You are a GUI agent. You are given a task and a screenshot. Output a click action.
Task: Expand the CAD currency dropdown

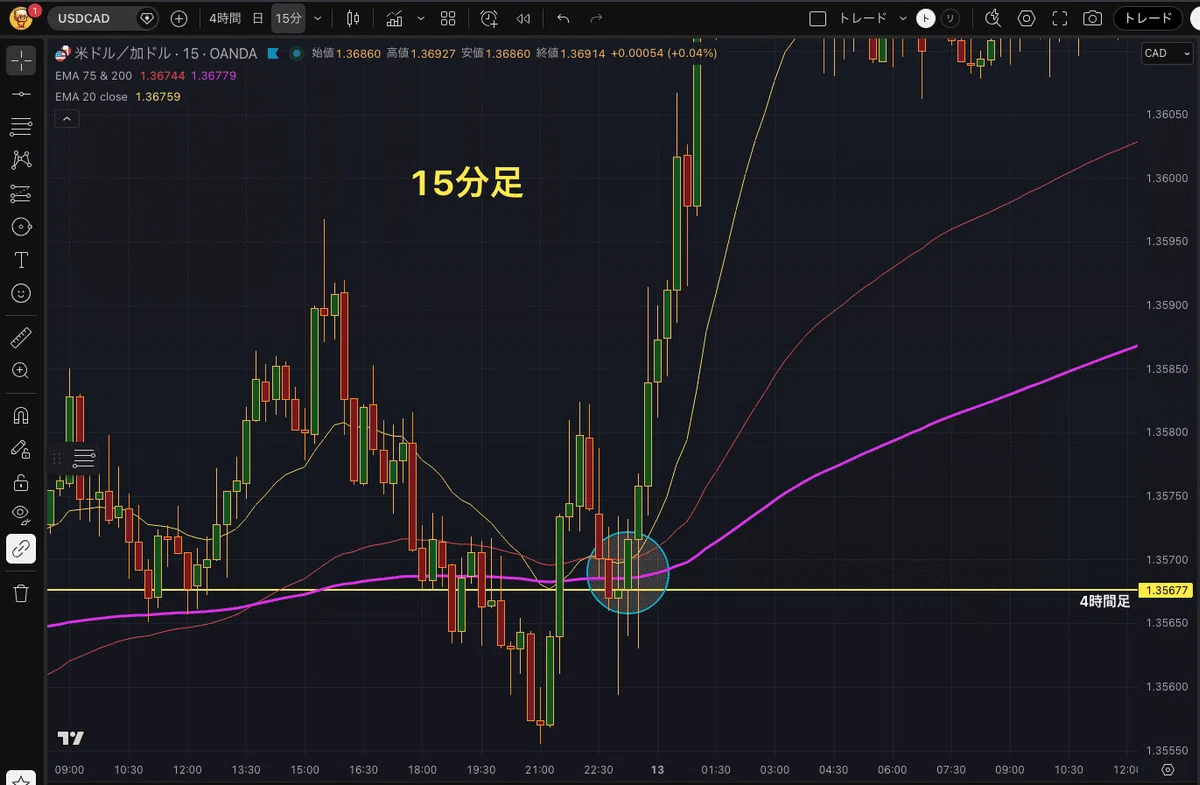pyautogui.click(x=1166, y=53)
